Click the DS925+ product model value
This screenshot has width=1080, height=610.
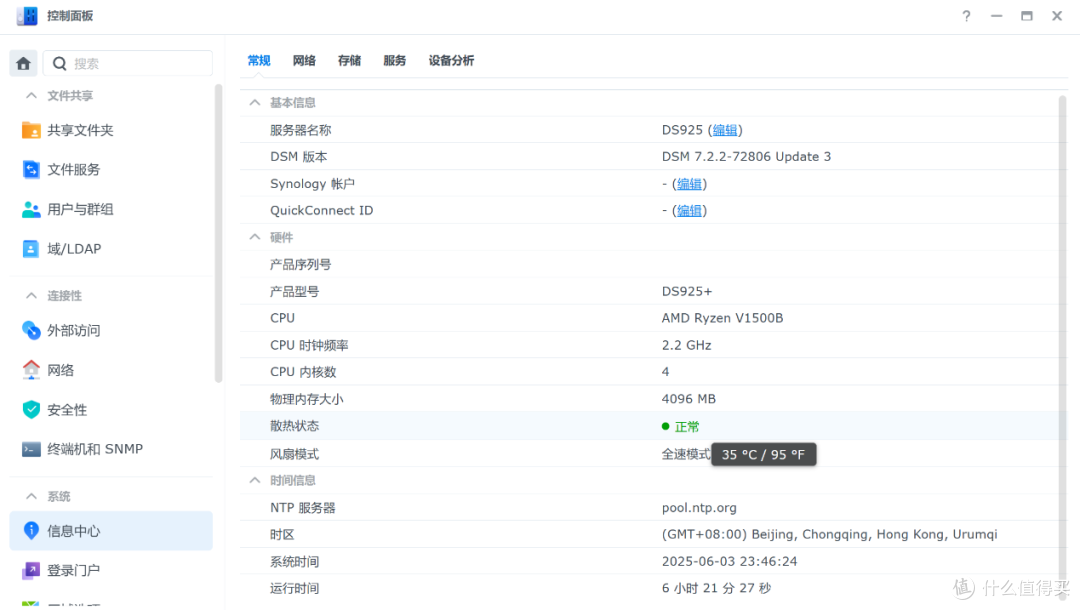click(x=687, y=291)
